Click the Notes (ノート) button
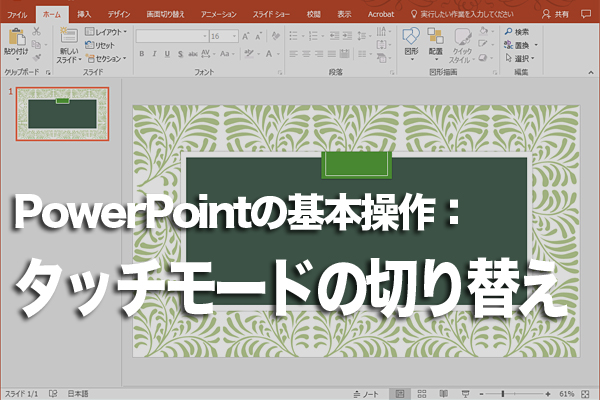The image size is (600, 400). pyautogui.click(x=366, y=394)
